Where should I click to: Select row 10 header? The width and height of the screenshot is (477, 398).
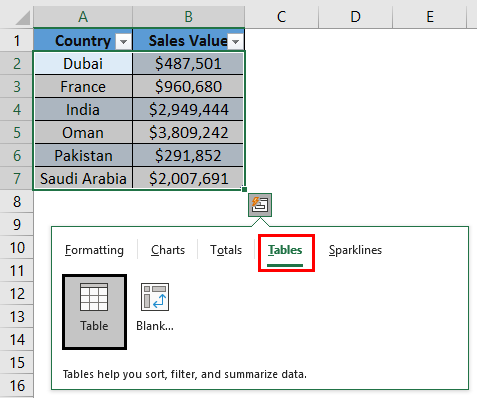[17, 248]
